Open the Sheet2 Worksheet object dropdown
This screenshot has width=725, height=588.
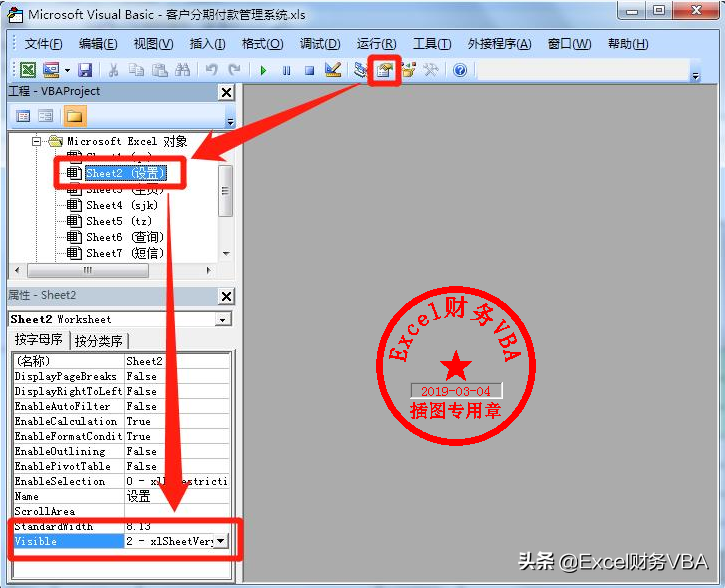click(x=223, y=319)
